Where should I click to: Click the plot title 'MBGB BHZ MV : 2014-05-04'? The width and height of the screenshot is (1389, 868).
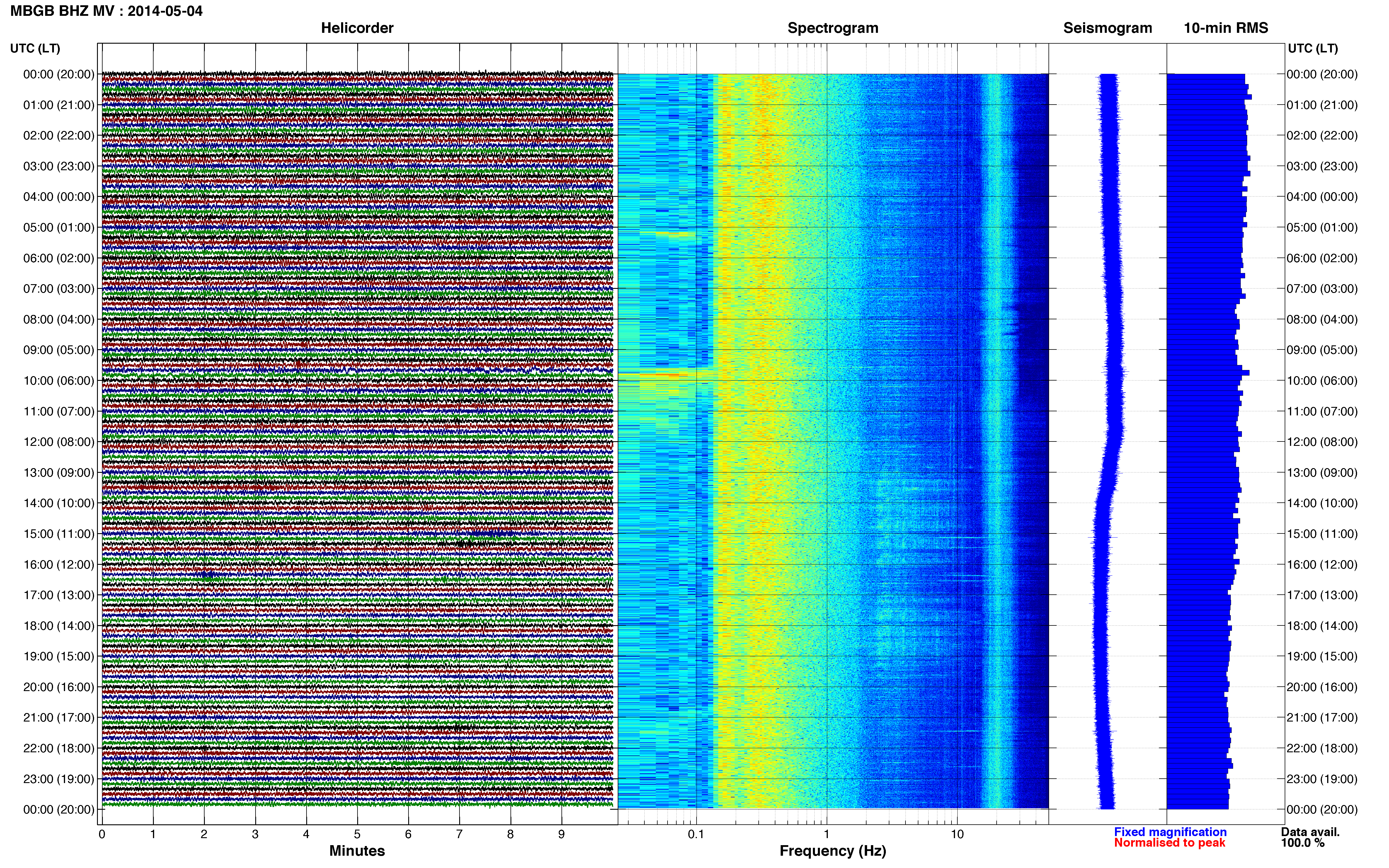(106, 11)
